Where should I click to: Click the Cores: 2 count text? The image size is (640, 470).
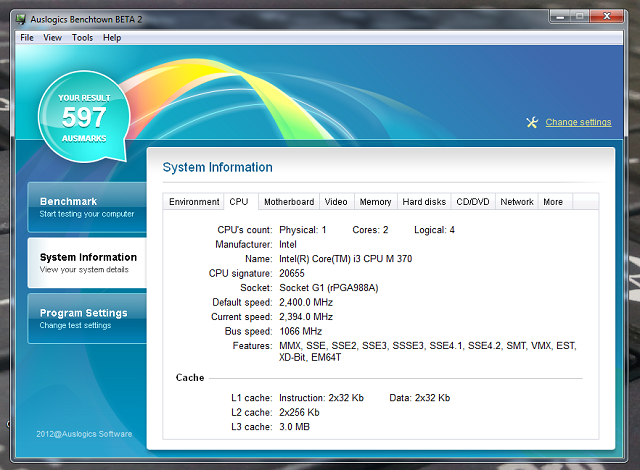(370, 230)
